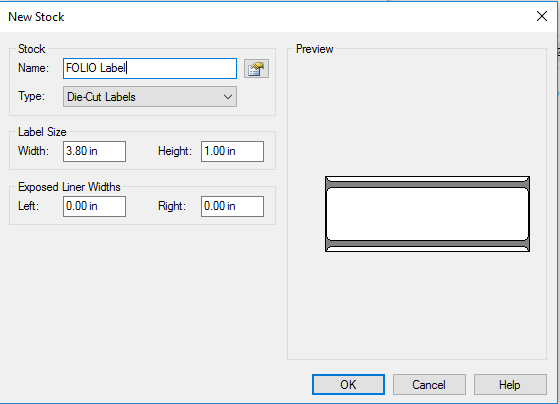Click the Exposed Liner Widths group title

click(x=69, y=187)
